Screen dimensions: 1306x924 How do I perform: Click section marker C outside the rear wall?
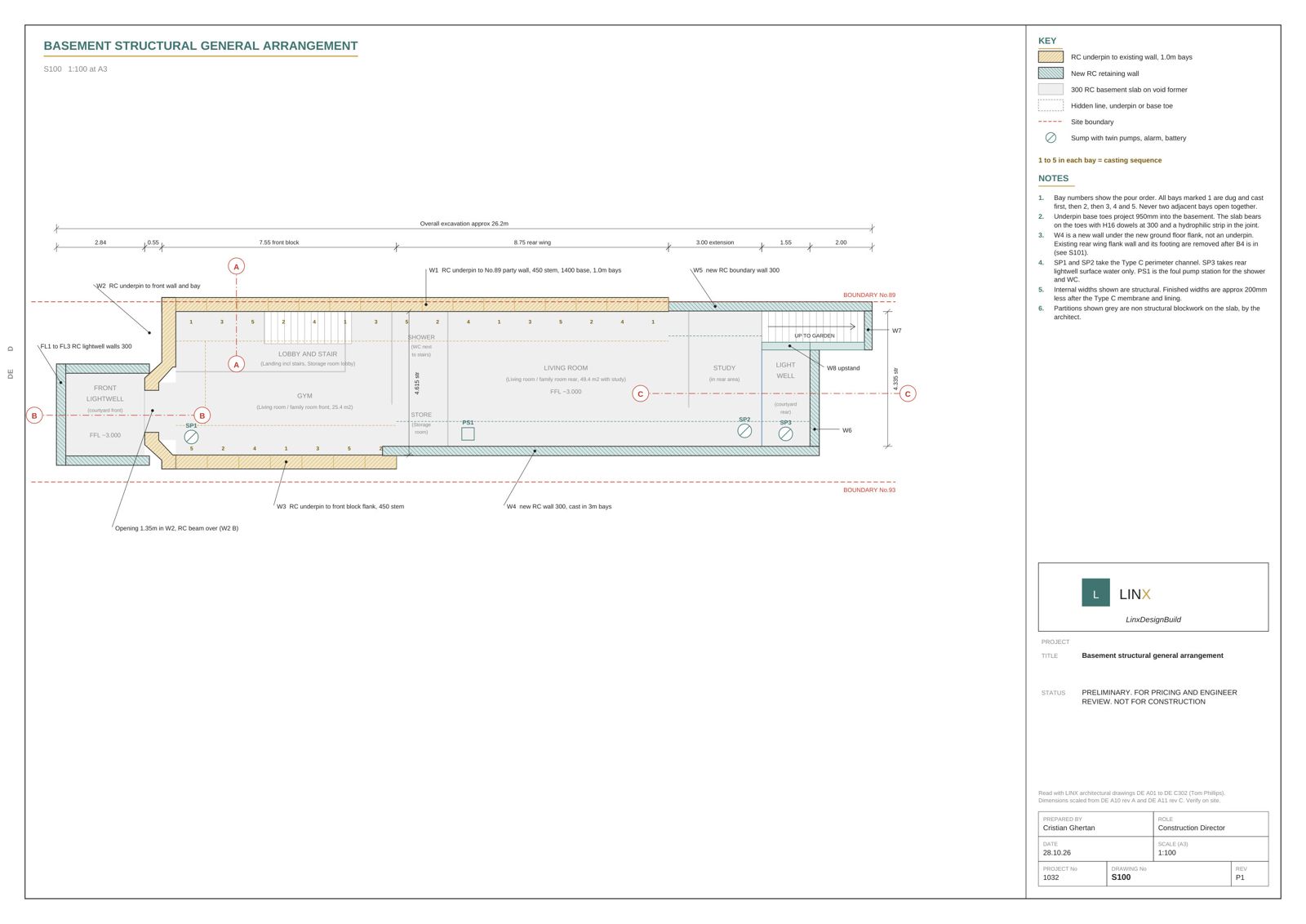[x=908, y=393]
